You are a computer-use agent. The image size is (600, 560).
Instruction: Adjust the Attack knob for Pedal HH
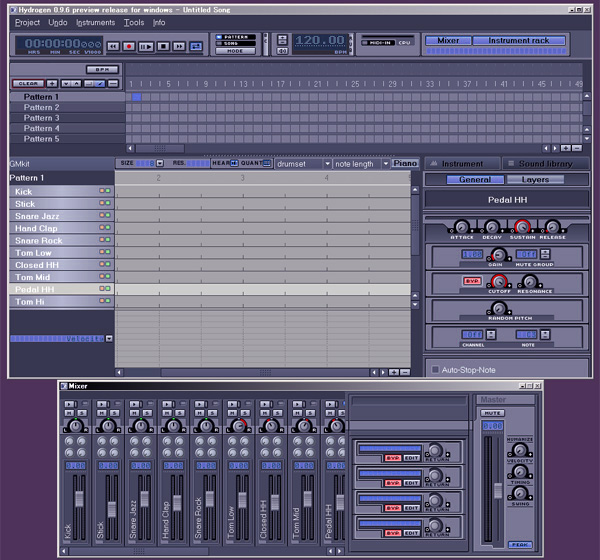[461, 228]
